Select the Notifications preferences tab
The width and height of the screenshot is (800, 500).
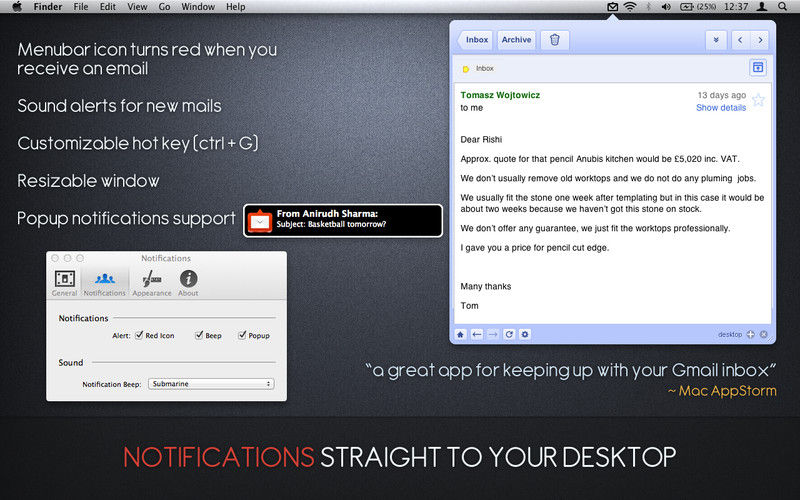[105, 283]
